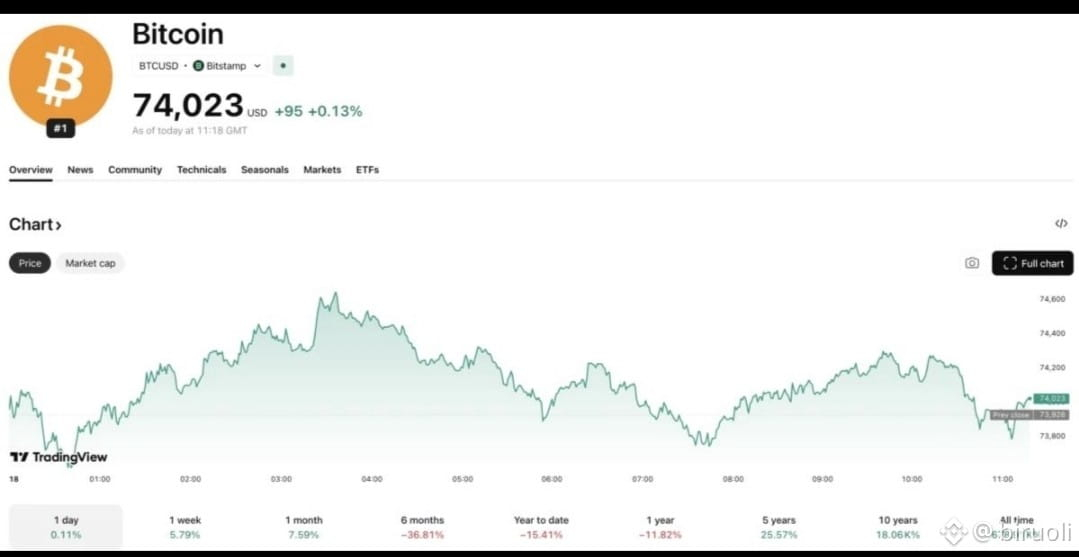Select the Year to date range
1079x557 pixels.
541,527
